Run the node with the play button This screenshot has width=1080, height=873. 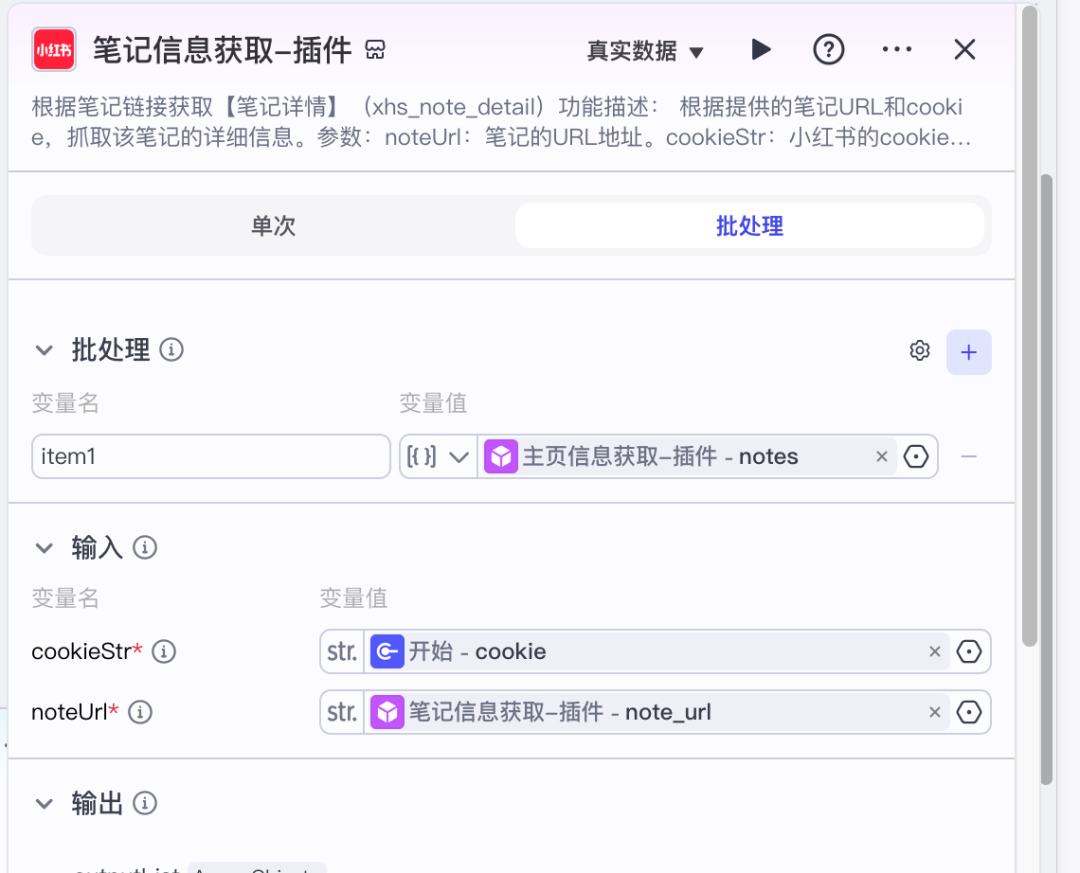760,50
